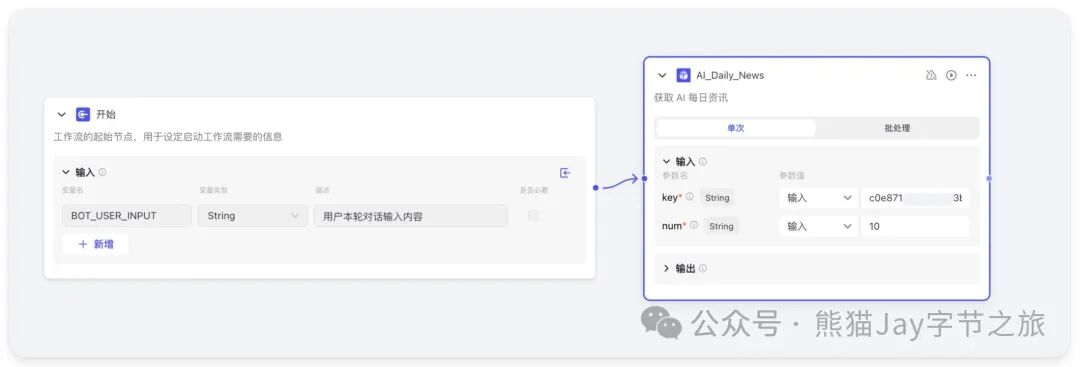The image size is (1080, 367).
Task: Click the info icon beside AI_Daily_News 输入
Action: pos(703,161)
